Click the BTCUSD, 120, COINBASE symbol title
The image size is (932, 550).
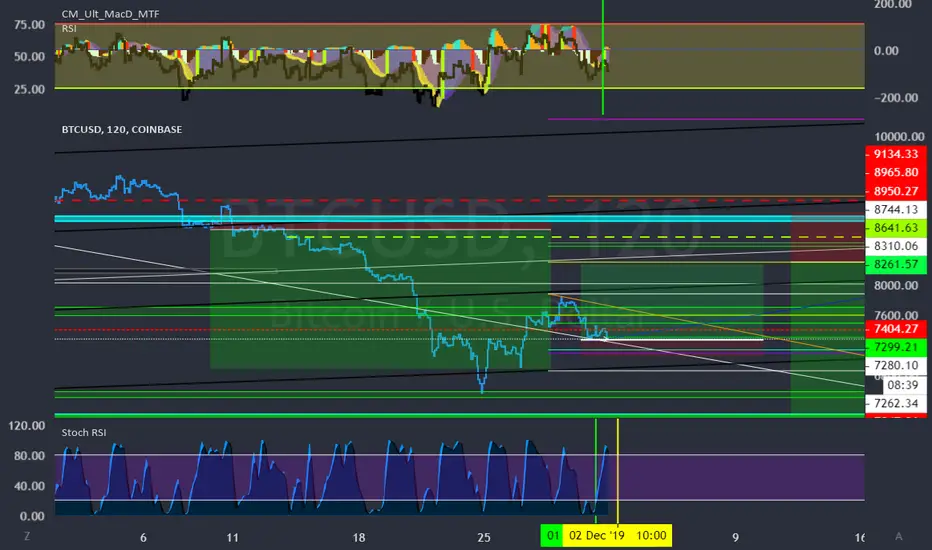(x=122, y=129)
